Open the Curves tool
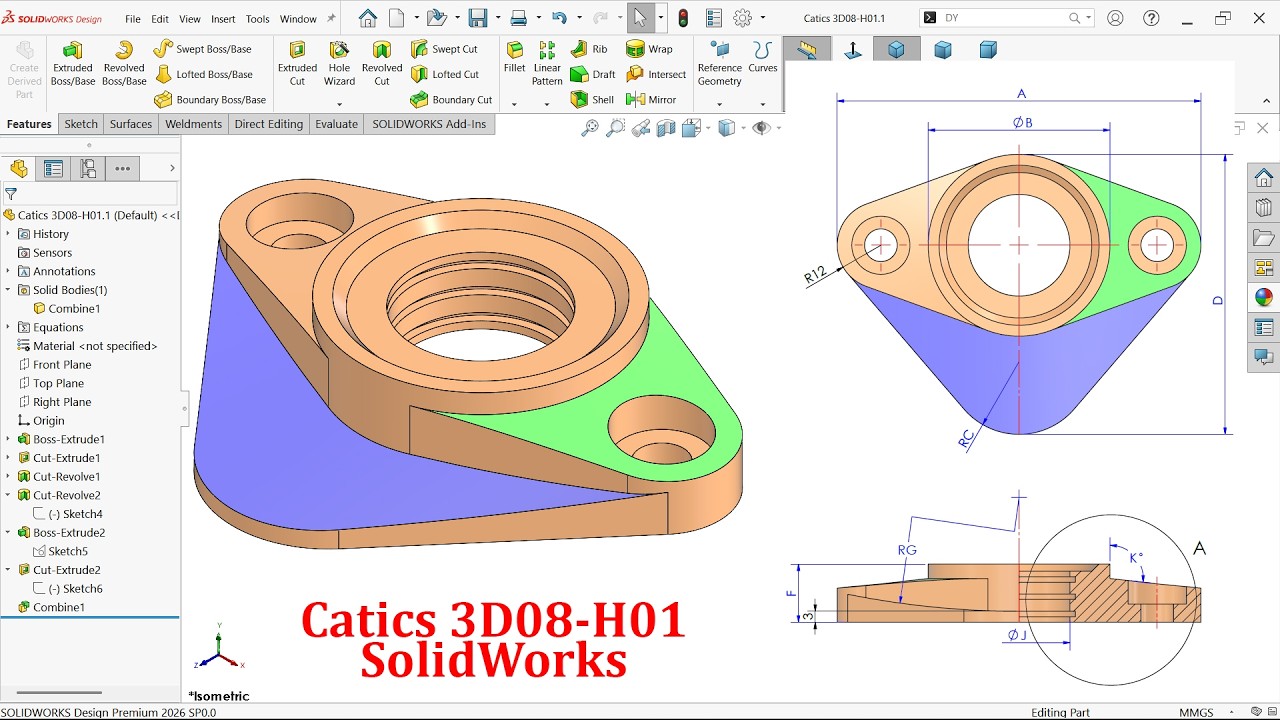Screen dimensions: 1280x720 [x=763, y=58]
